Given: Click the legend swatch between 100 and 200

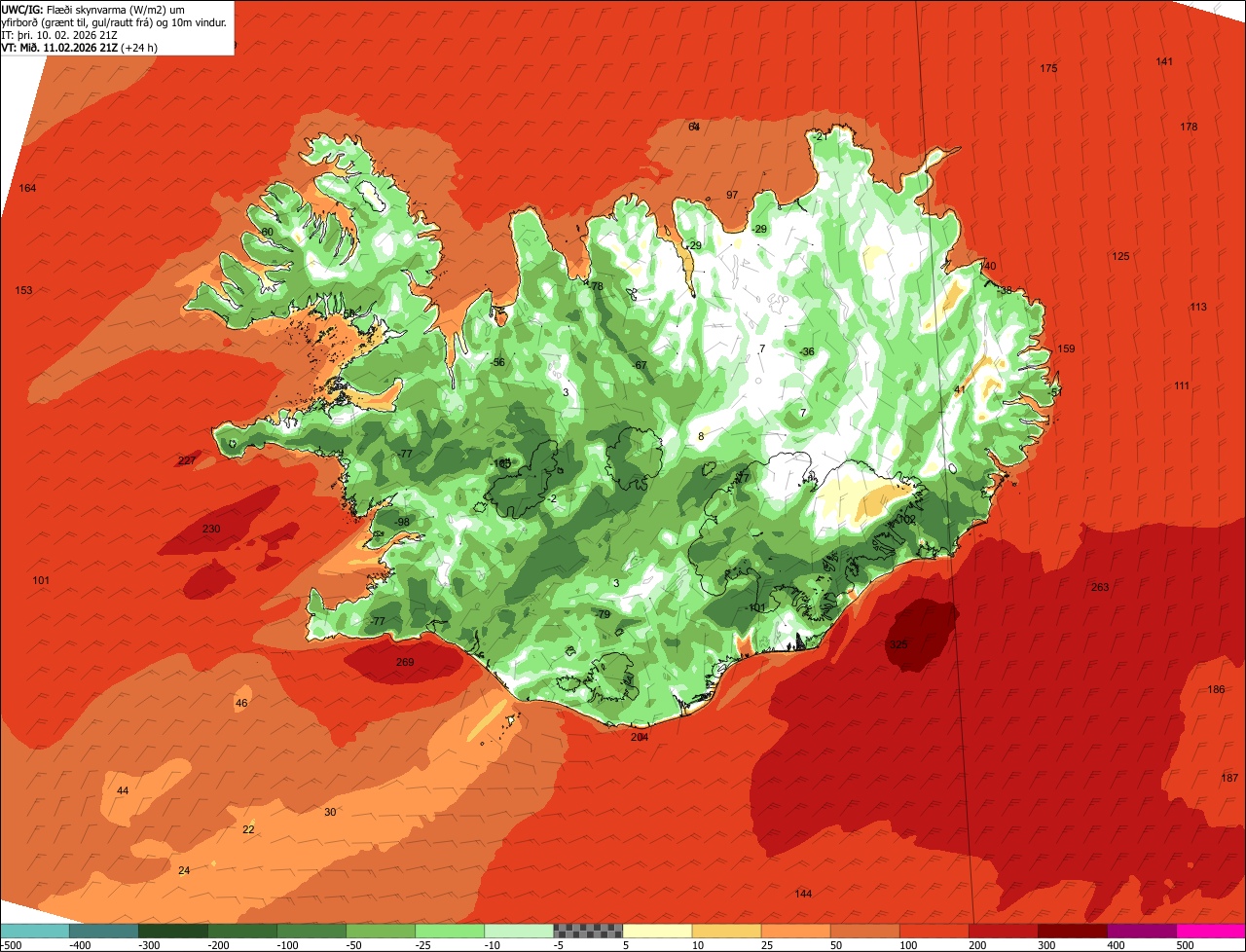Looking at the screenshot, I should click(934, 931).
